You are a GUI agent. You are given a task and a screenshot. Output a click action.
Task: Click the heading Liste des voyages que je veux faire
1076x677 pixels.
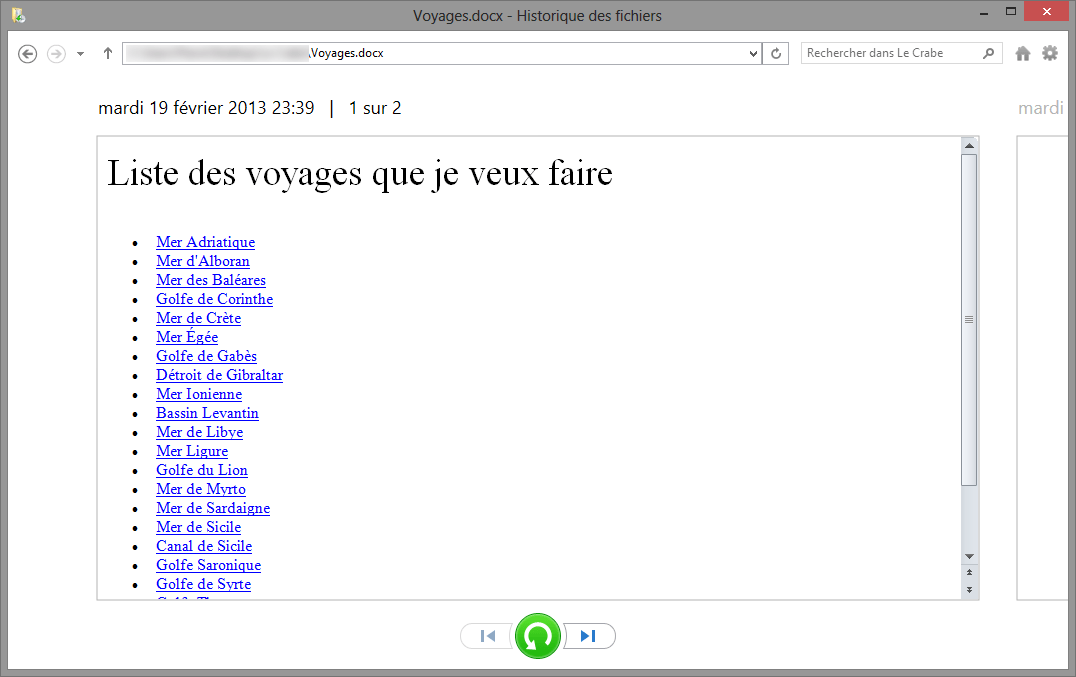click(360, 173)
